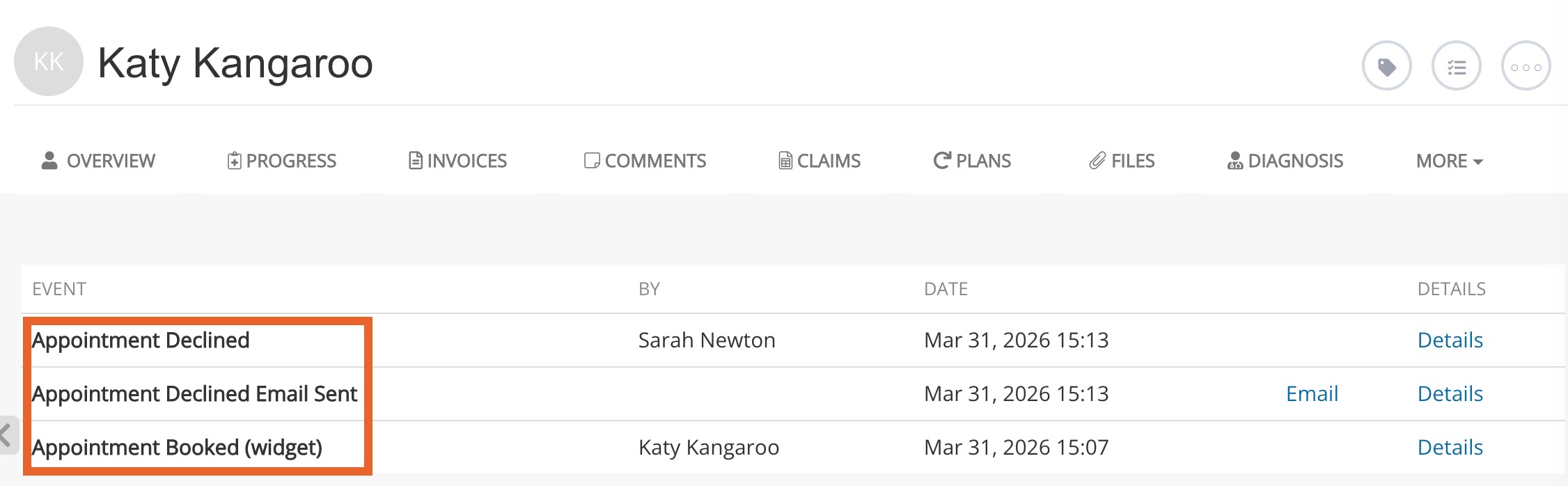Select the Diagnosis tab

point(1285,161)
